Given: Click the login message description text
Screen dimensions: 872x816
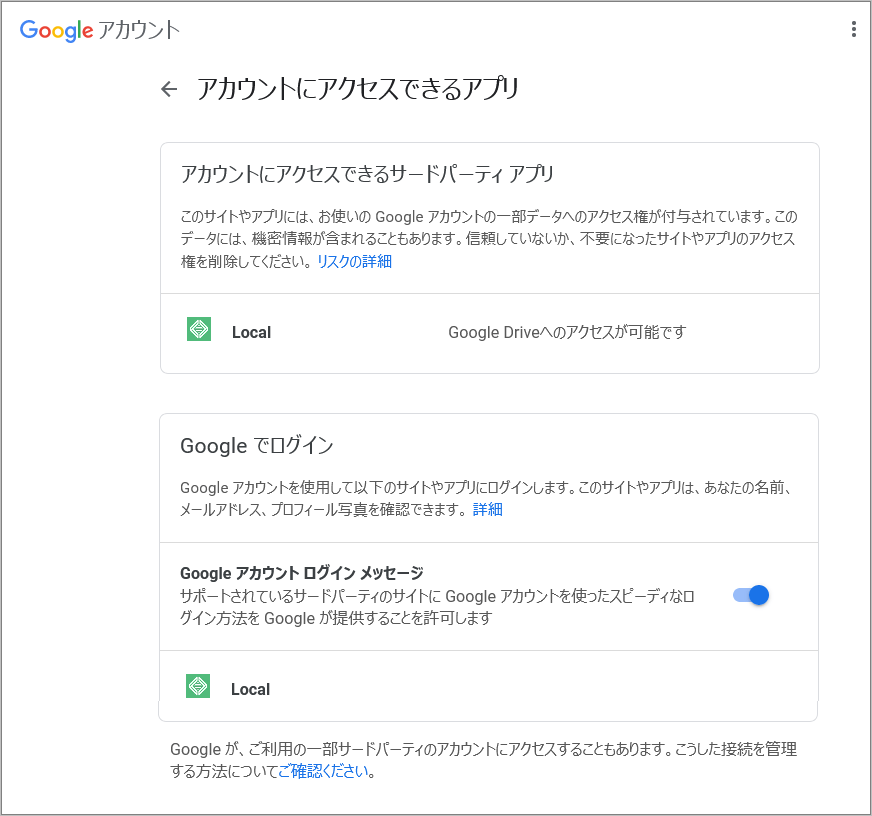Looking at the screenshot, I should [437, 607].
